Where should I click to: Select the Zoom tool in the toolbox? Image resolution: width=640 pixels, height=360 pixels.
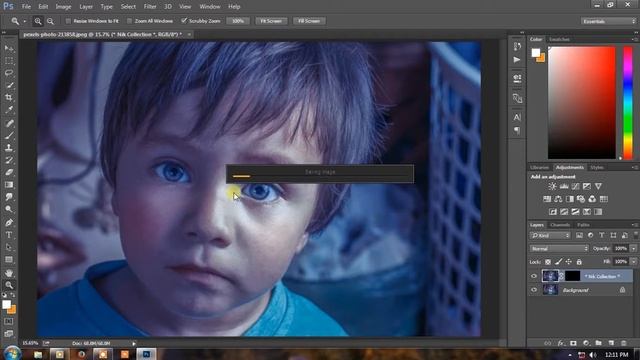click(9, 285)
